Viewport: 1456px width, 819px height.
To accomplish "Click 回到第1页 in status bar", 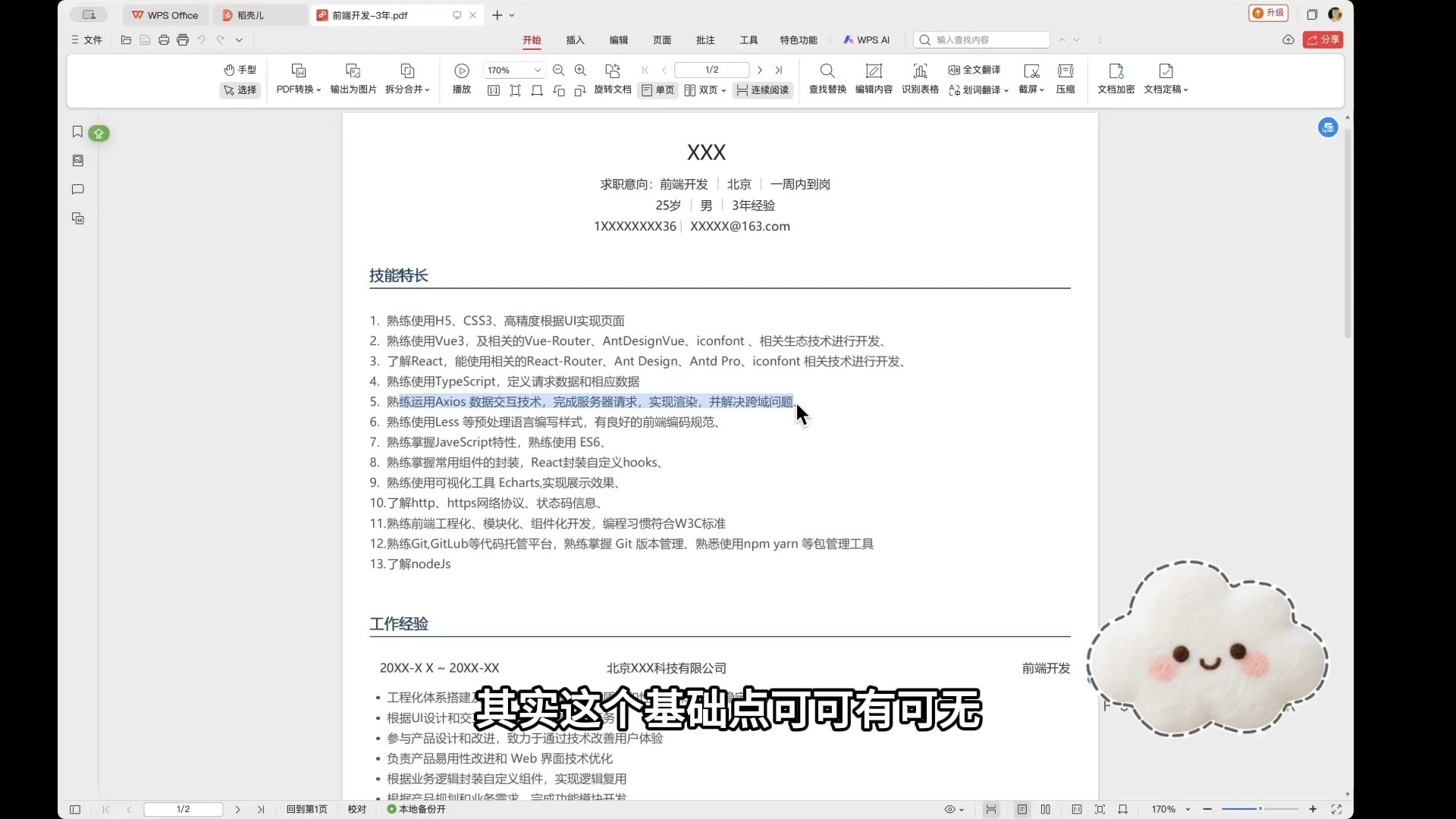I will (306, 809).
